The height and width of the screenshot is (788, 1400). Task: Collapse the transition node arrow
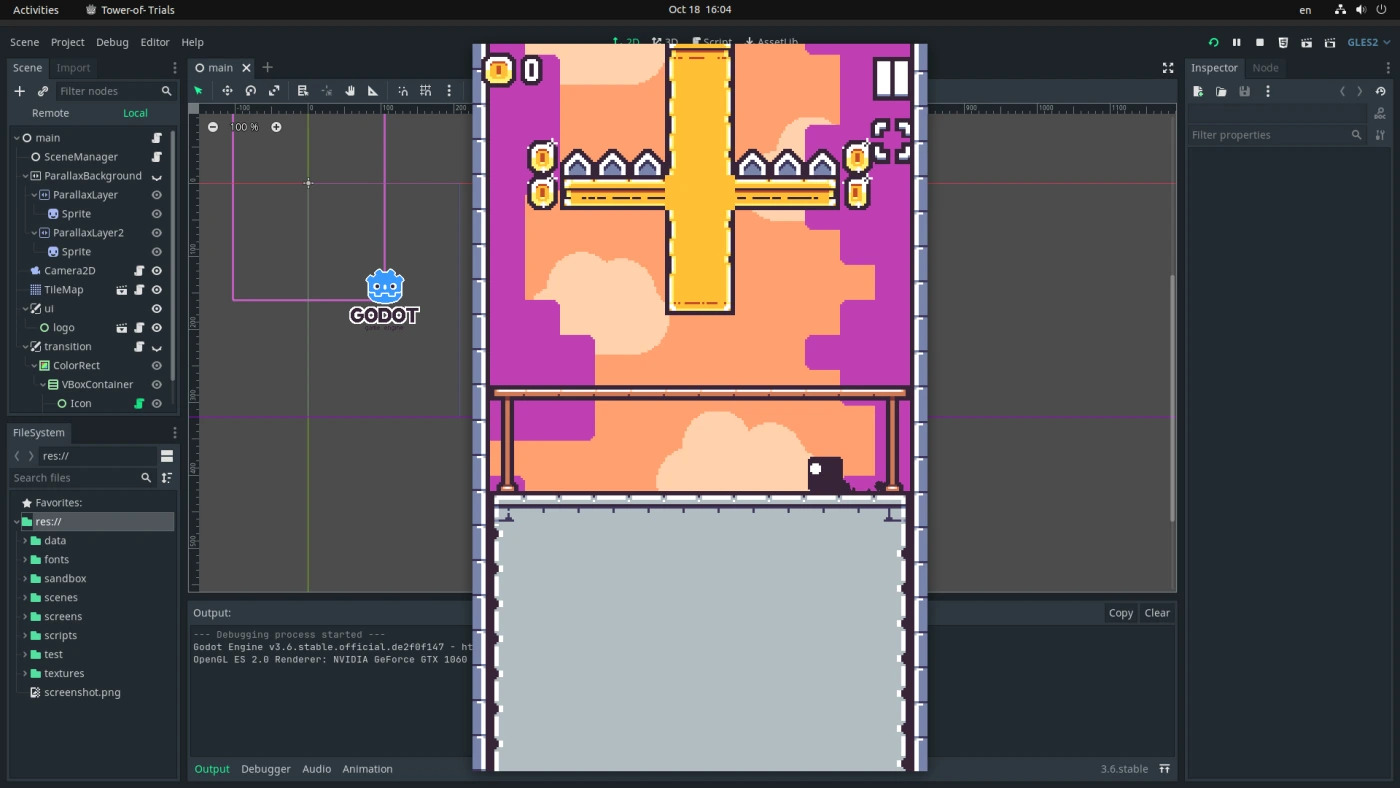(25, 347)
